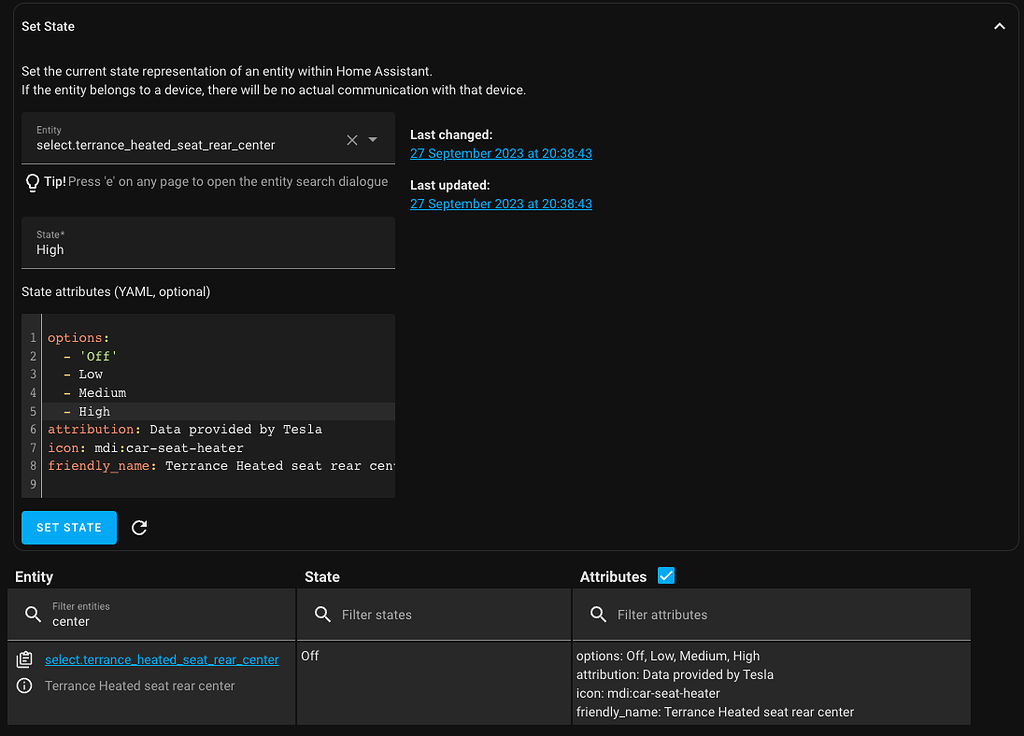Click the info icon next to Terrance Heated seat
The height and width of the screenshot is (736, 1024).
tap(25, 686)
